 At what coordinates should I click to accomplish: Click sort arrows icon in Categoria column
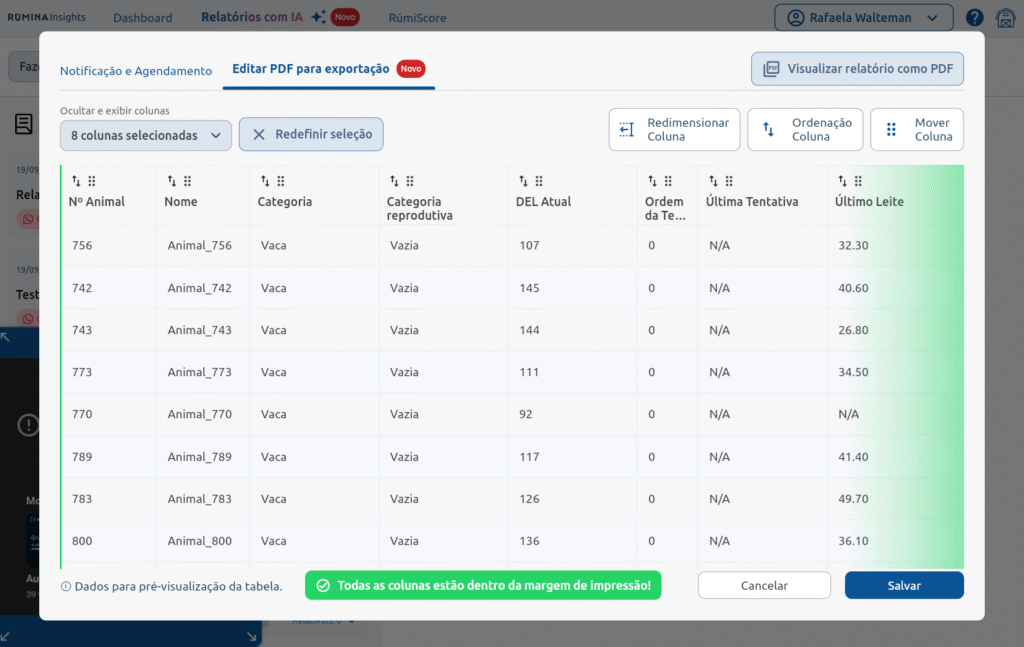(x=265, y=181)
